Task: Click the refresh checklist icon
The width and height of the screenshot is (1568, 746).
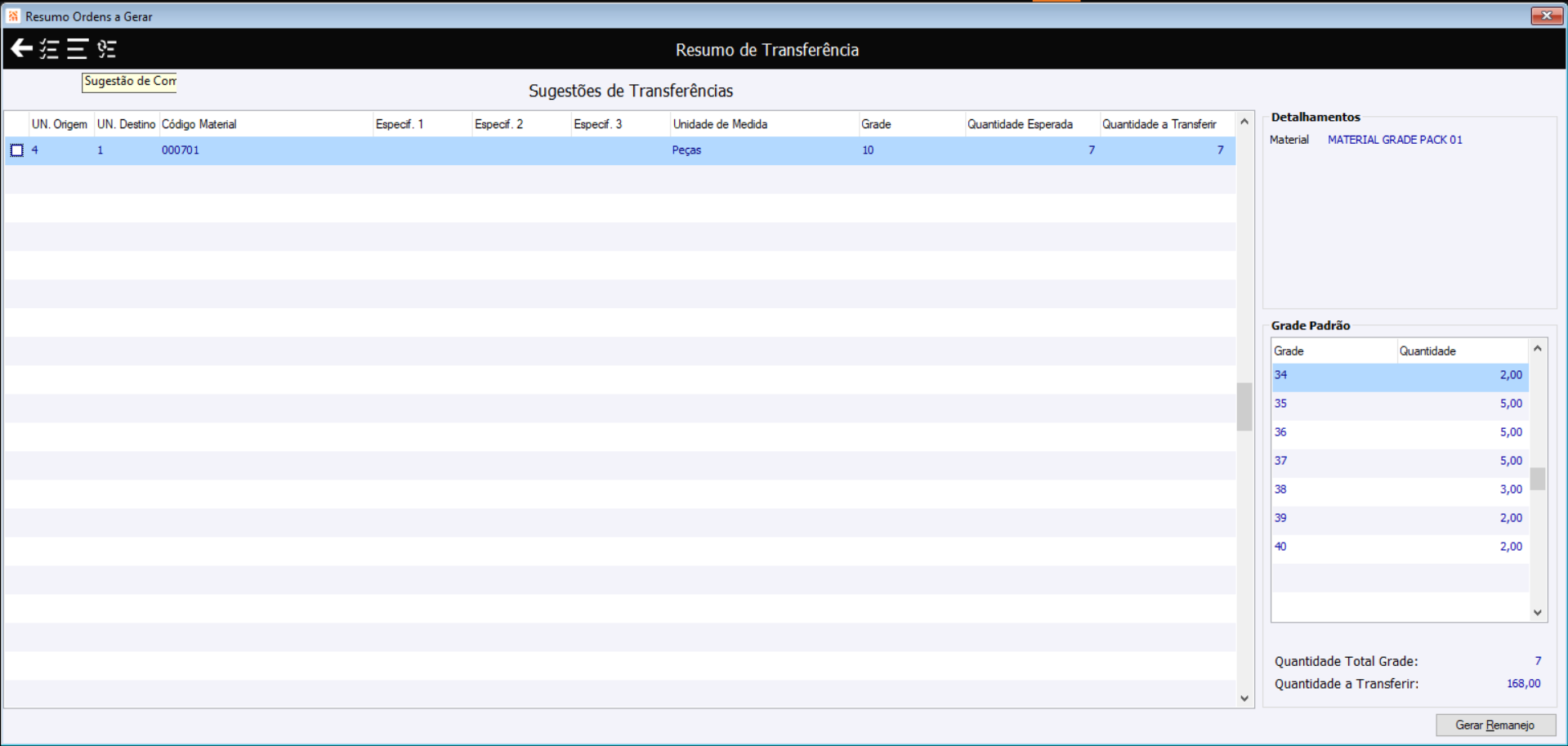Action: coord(106,49)
